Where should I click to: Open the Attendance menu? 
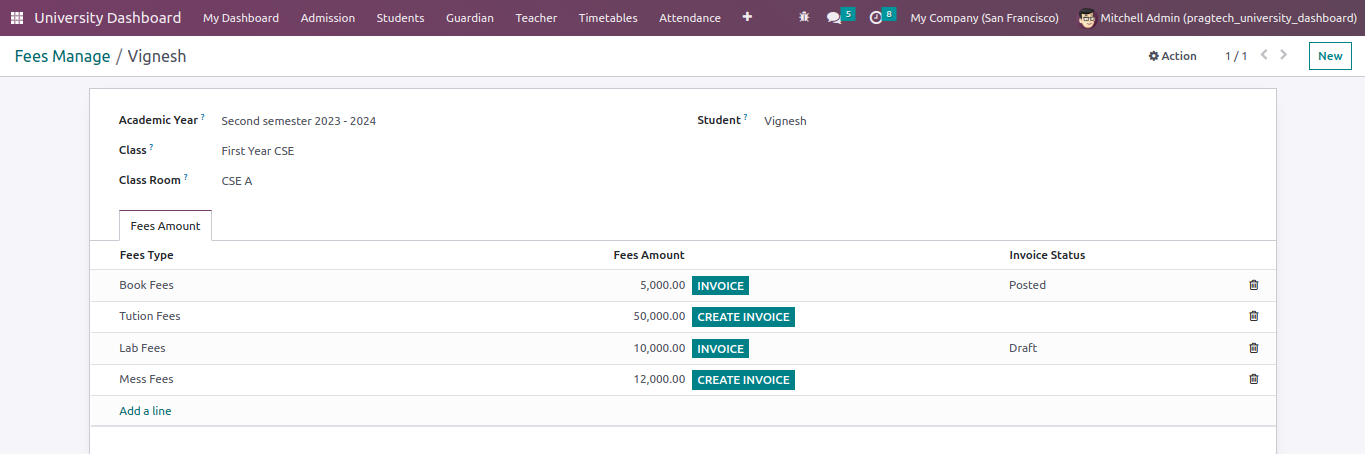click(x=689, y=18)
